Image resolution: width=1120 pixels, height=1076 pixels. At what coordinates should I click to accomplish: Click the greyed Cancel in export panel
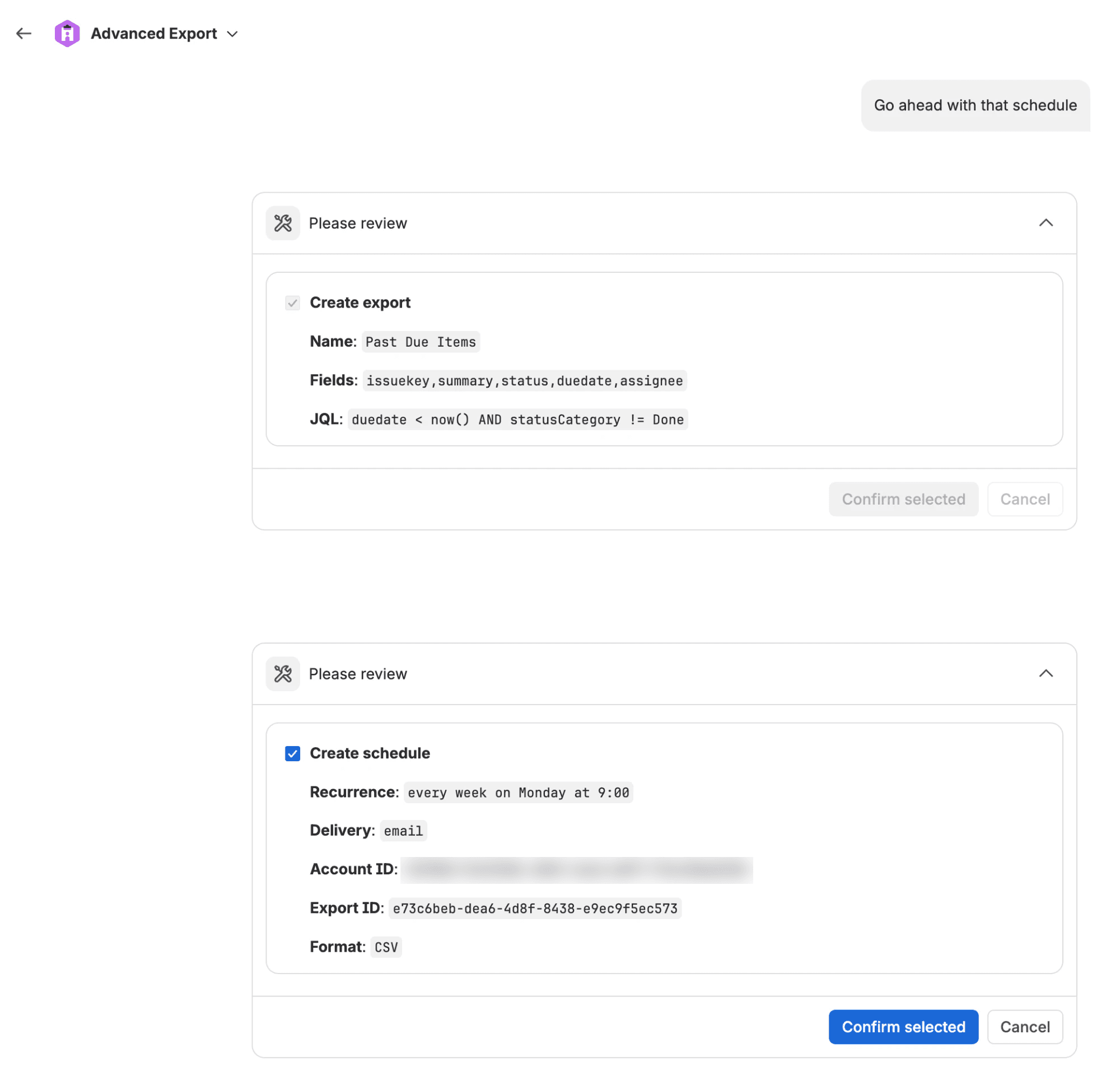coord(1026,500)
